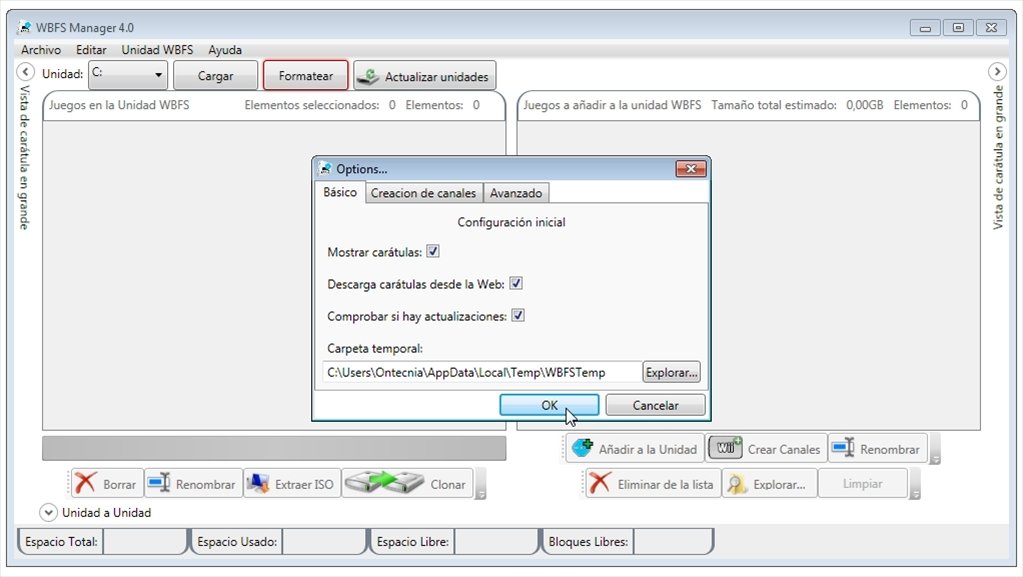Image resolution: width=1023 pixels, height=577 pixels.
Task: Expand the left carátula panel arrow
Action: (25, 71)
